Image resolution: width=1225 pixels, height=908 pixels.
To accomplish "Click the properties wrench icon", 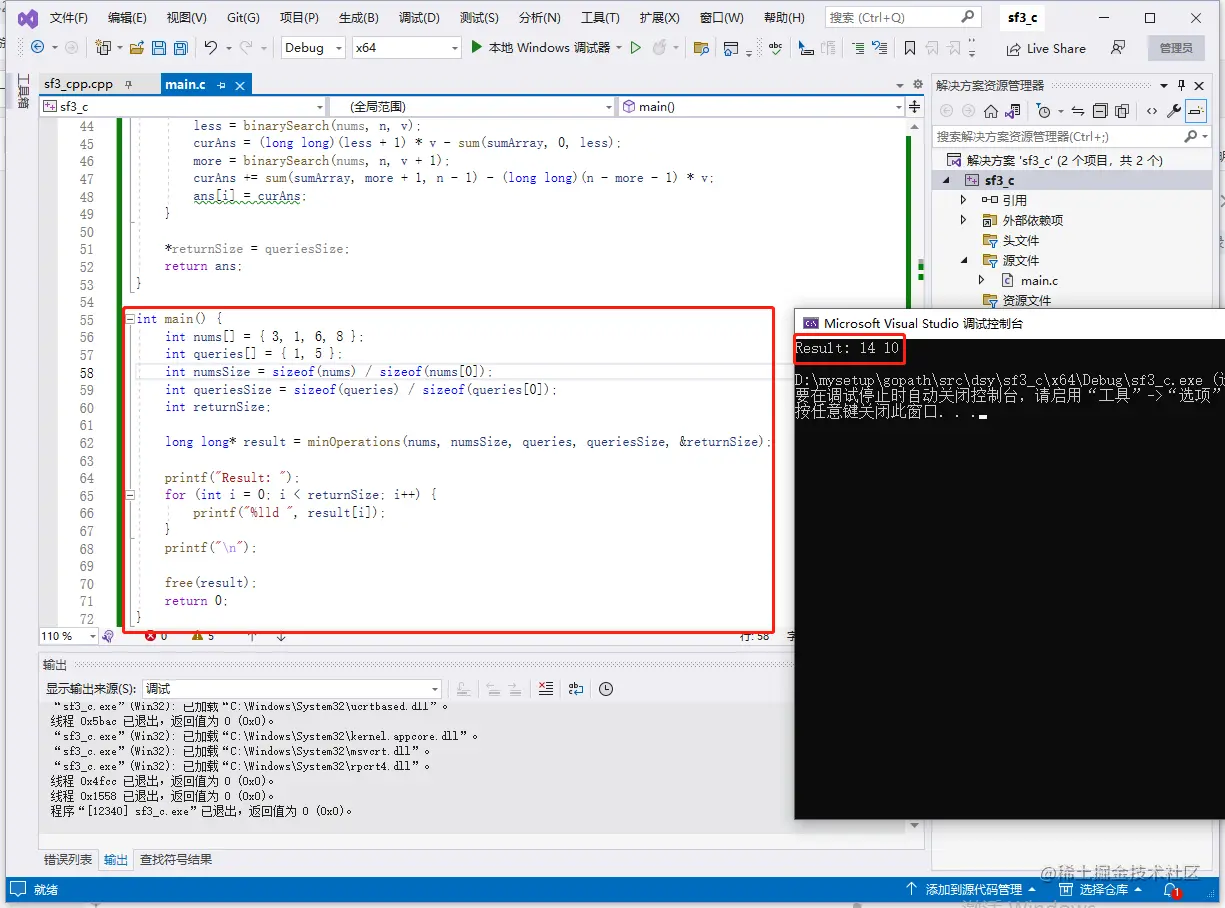I will pos(1174,111).
